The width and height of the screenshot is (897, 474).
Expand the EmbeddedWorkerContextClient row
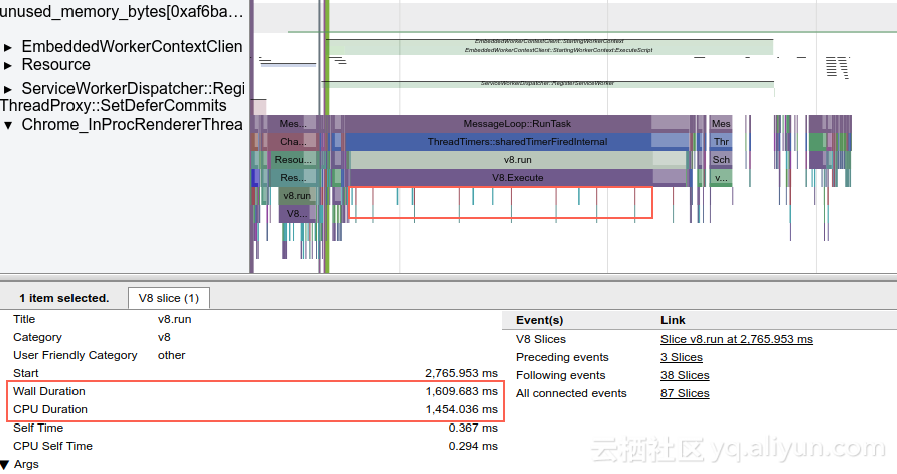(x=7, y=47)
